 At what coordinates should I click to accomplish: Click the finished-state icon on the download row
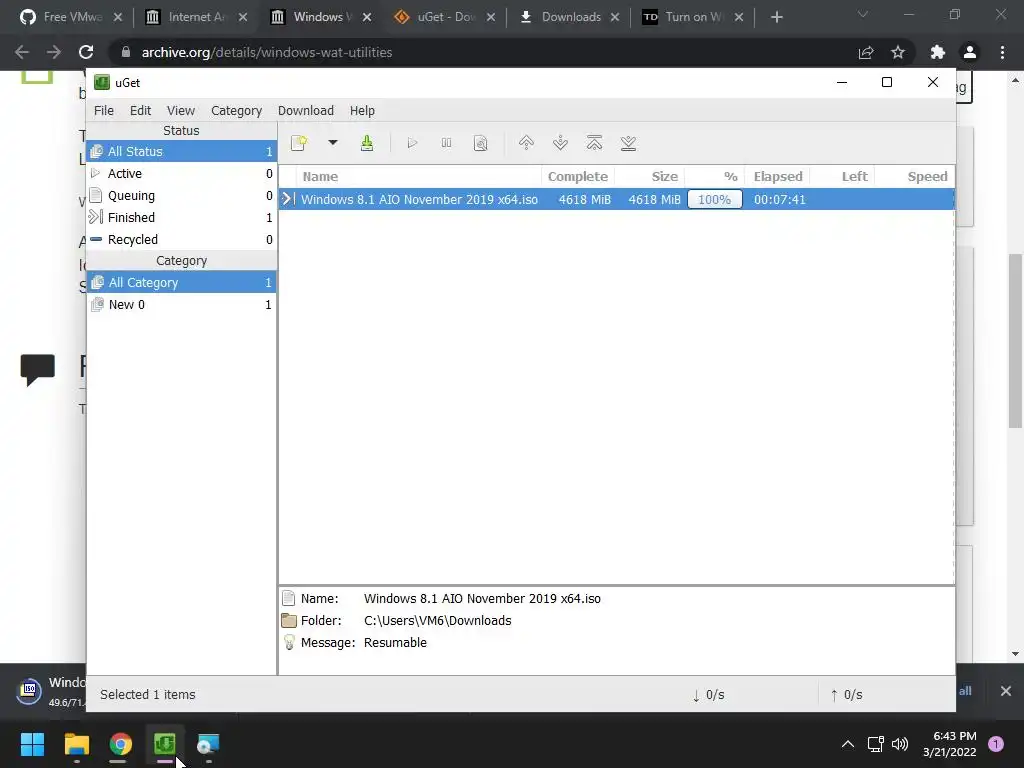(x=287, y=199)
